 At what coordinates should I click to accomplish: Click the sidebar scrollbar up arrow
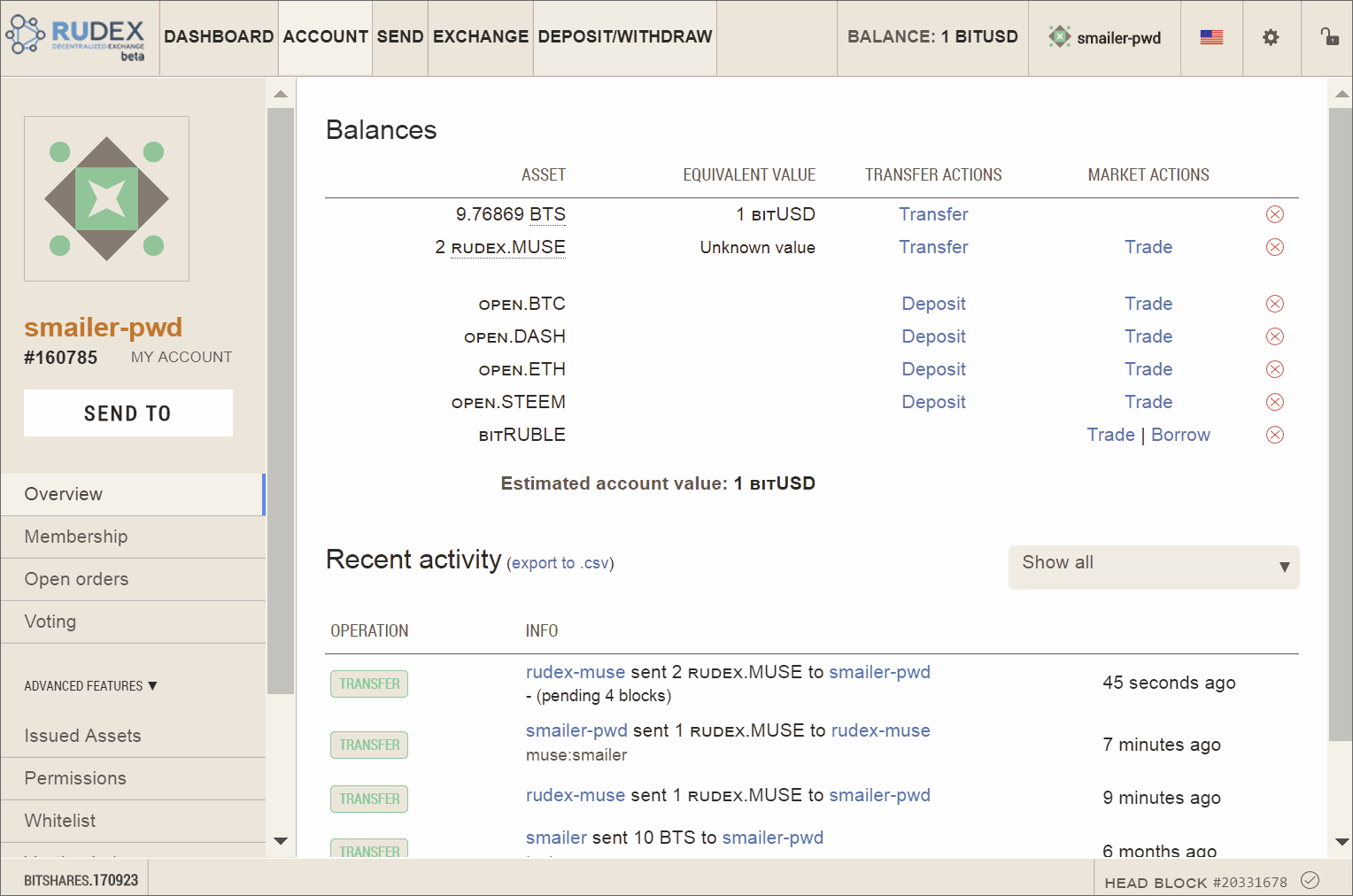tap(281, 94)
